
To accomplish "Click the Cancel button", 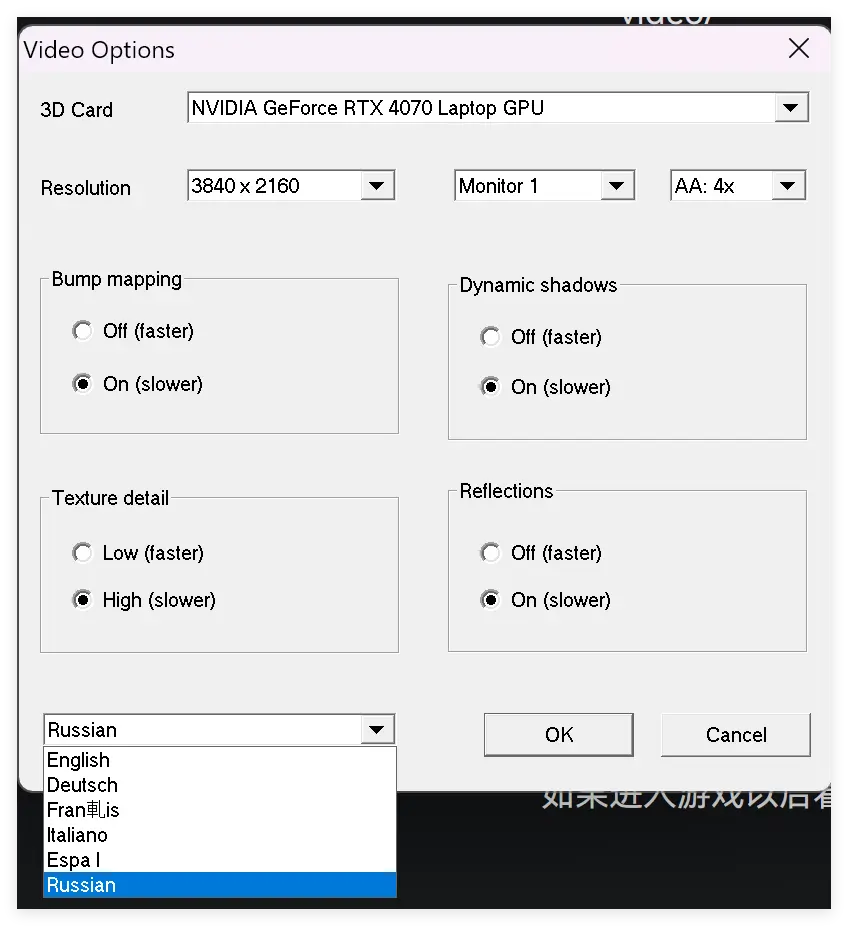I will [x=736, y=735].
